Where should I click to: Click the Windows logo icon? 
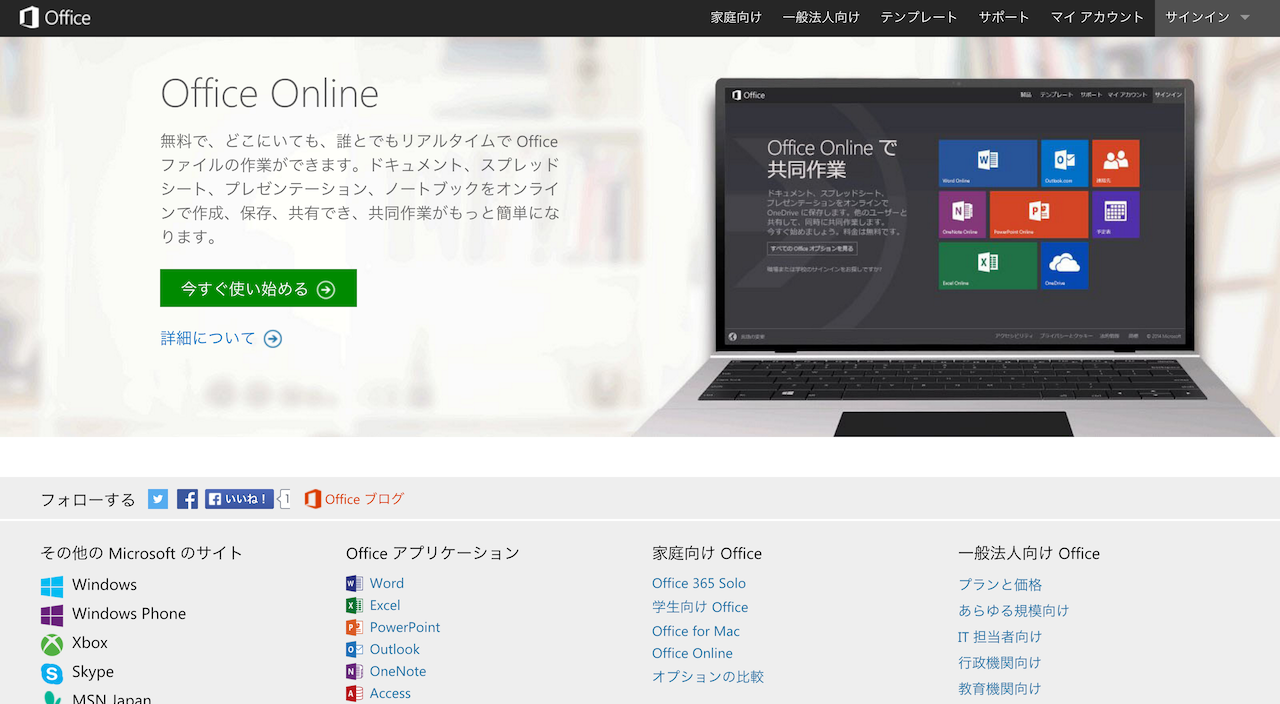(x=52, y=585)
